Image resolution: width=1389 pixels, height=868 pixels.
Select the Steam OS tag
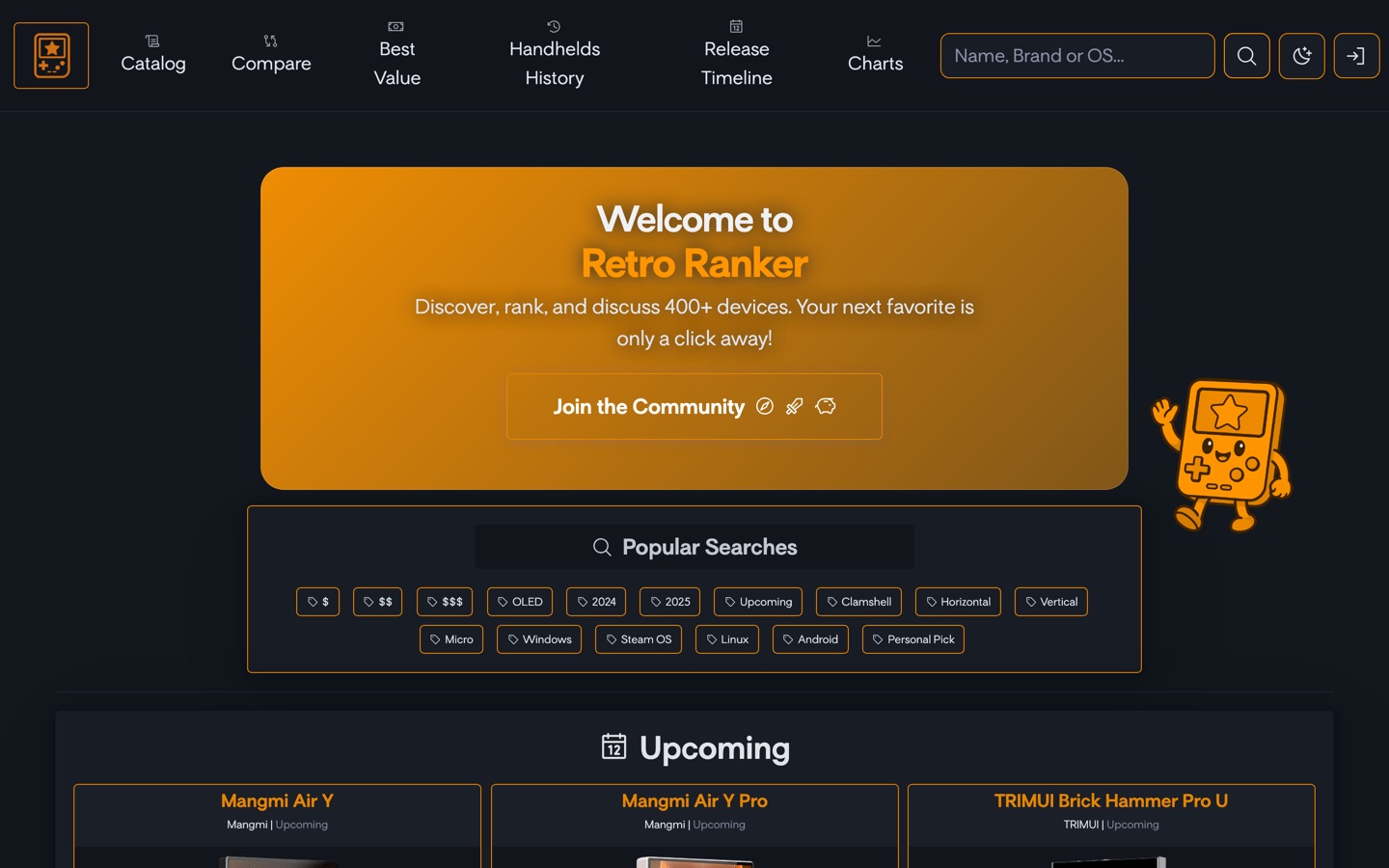tap(639, 639)
